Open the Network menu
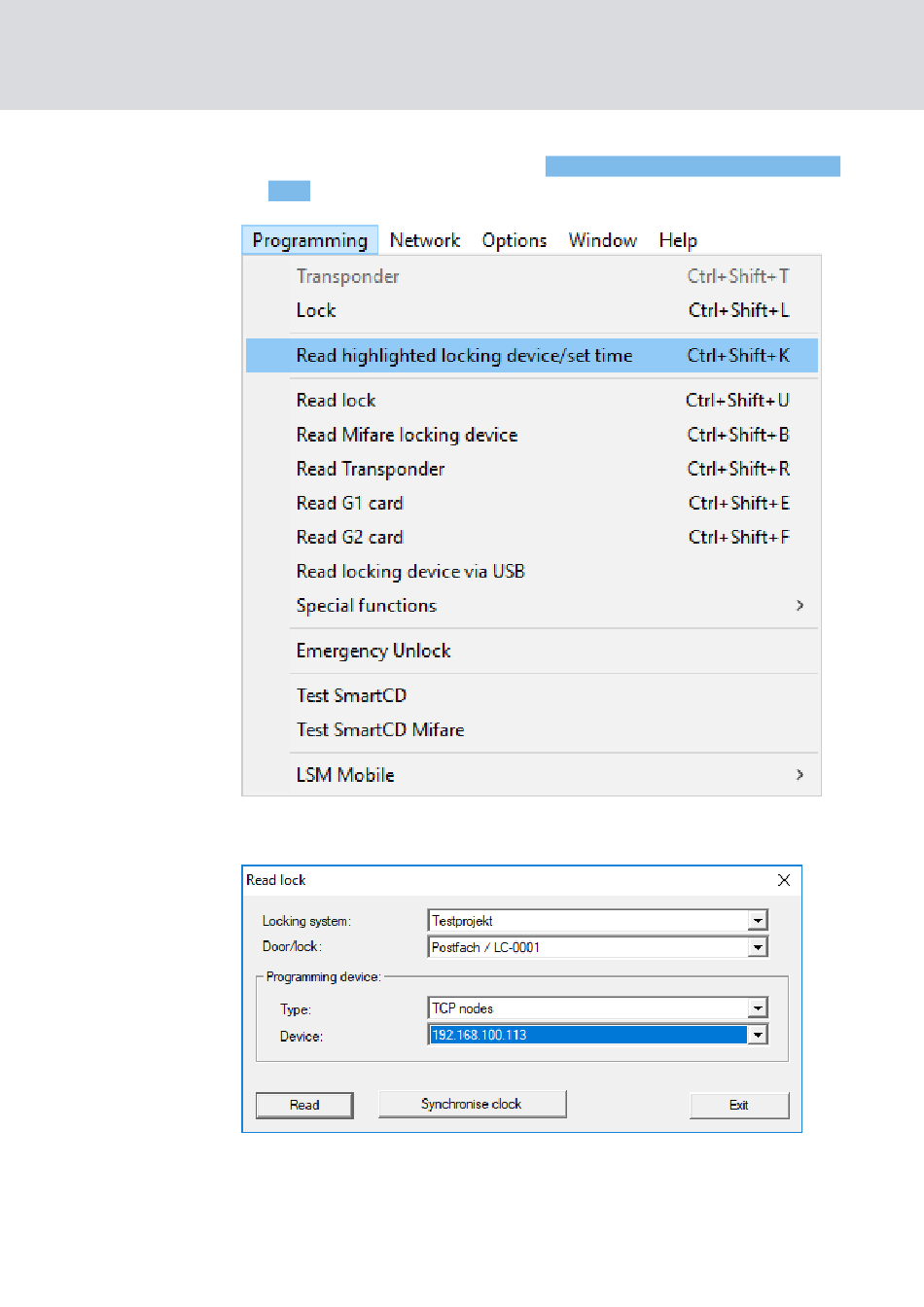This screenshot has height=1307, width=924. point(424,240)
